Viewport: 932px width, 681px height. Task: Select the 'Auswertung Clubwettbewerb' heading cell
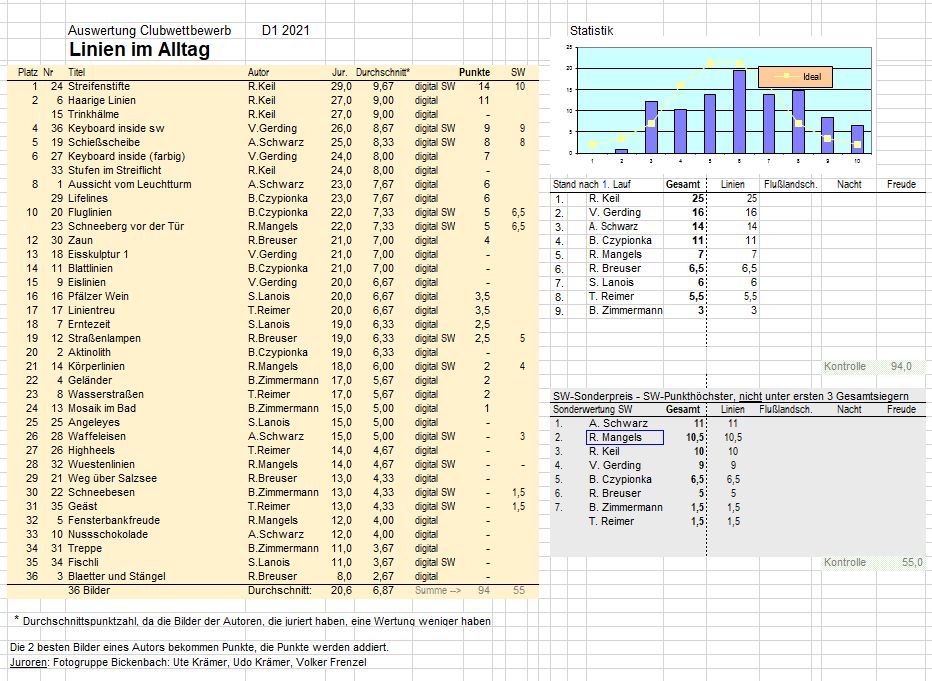(x=149, y=30)
